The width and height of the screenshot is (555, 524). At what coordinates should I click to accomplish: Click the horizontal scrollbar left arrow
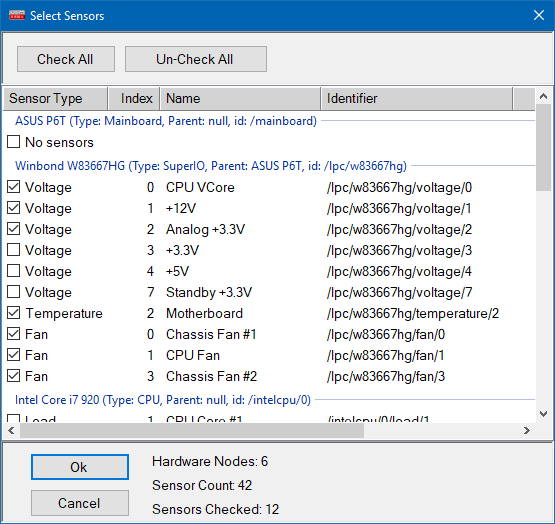tap(11, 431)
